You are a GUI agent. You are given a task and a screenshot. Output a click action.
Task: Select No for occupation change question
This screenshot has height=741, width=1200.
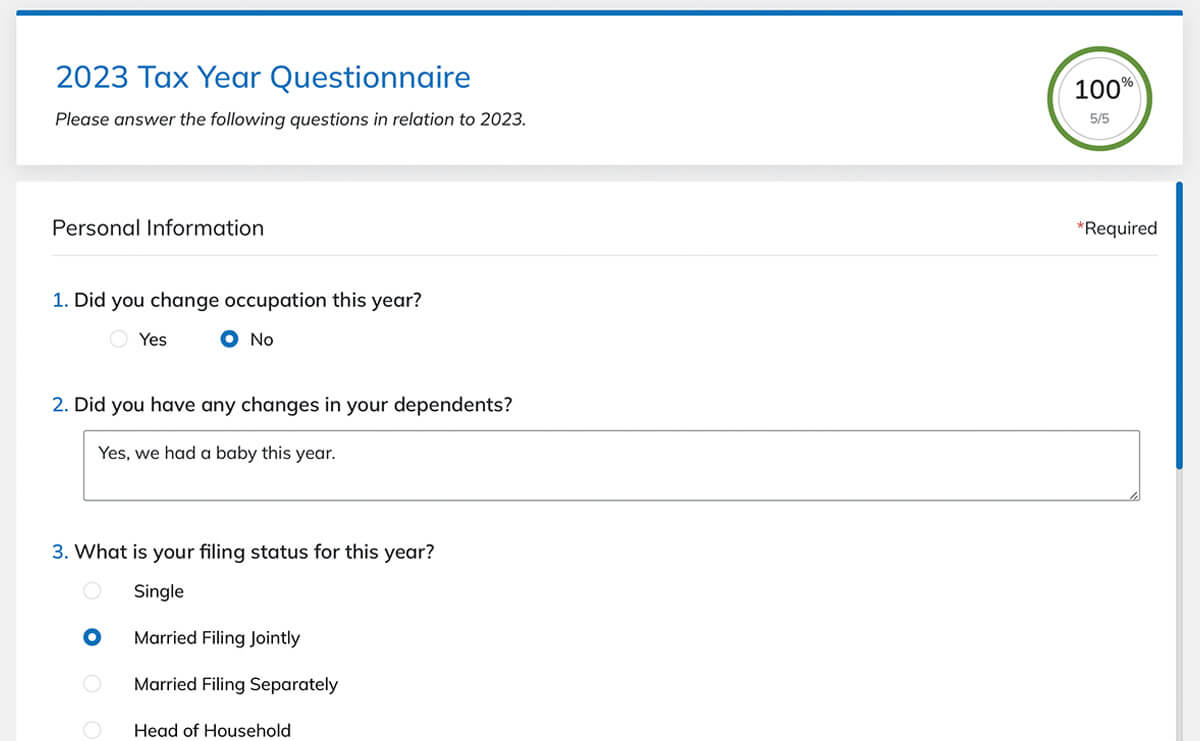click(x=229, y=339)
